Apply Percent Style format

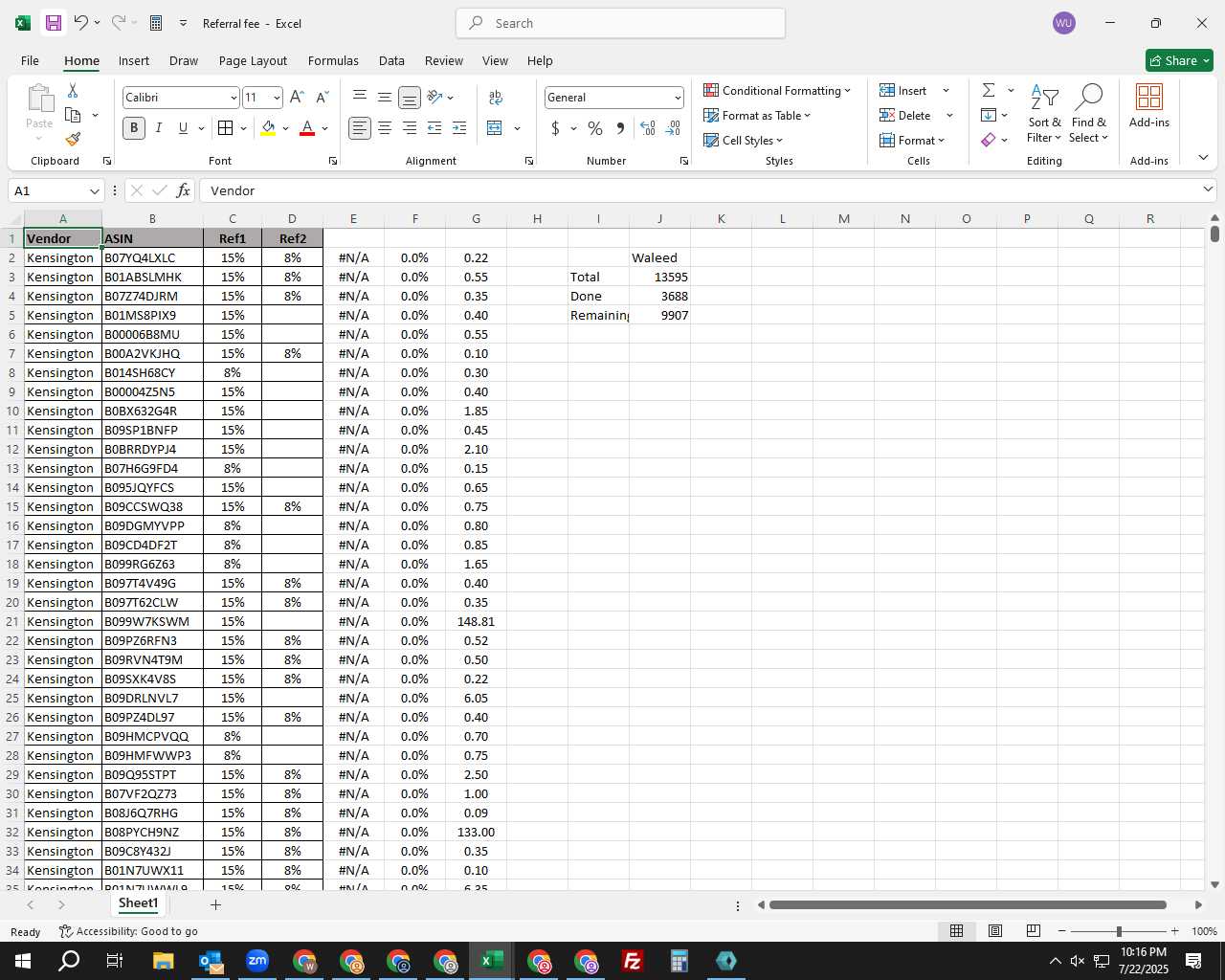coord(595,128)
